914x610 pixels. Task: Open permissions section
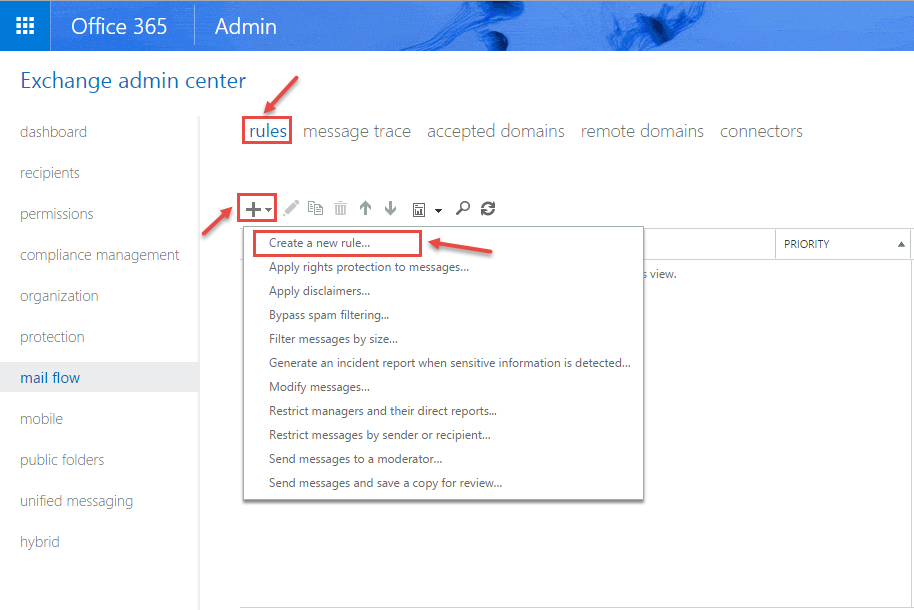(57, 214)
